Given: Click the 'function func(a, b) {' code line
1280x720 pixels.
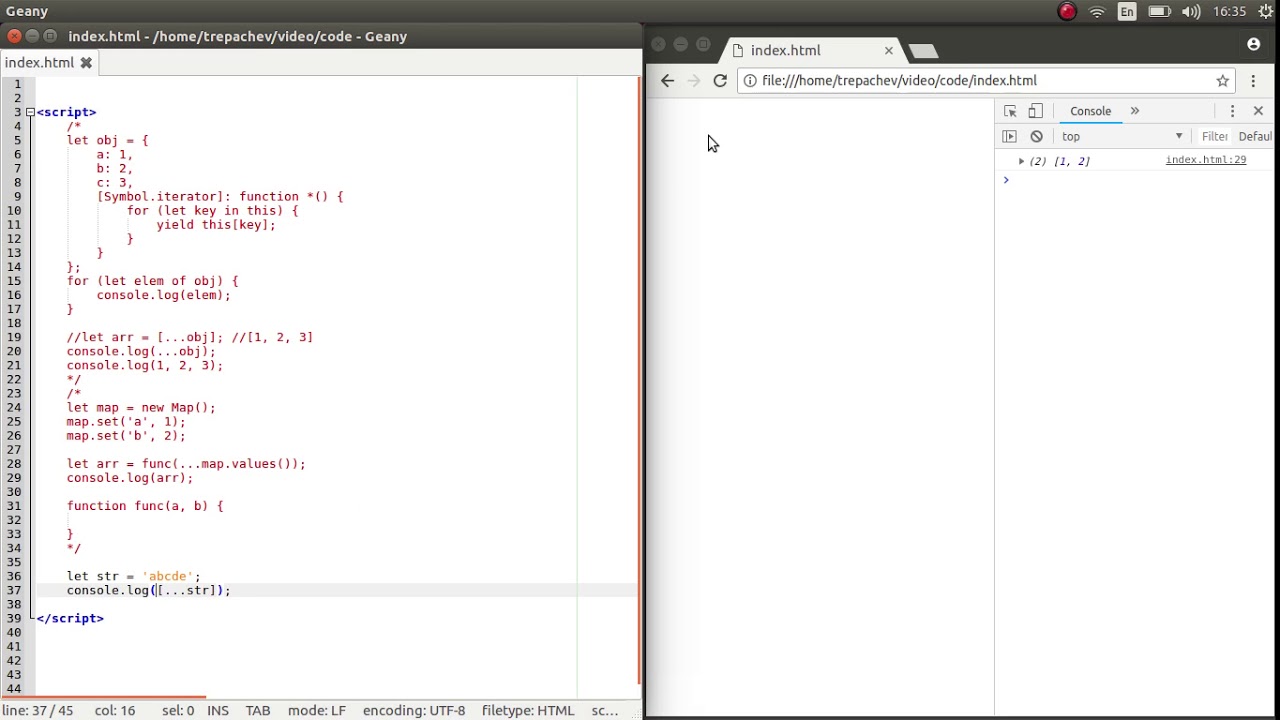Looking at the screenshot, I should [x=145, y=506].
